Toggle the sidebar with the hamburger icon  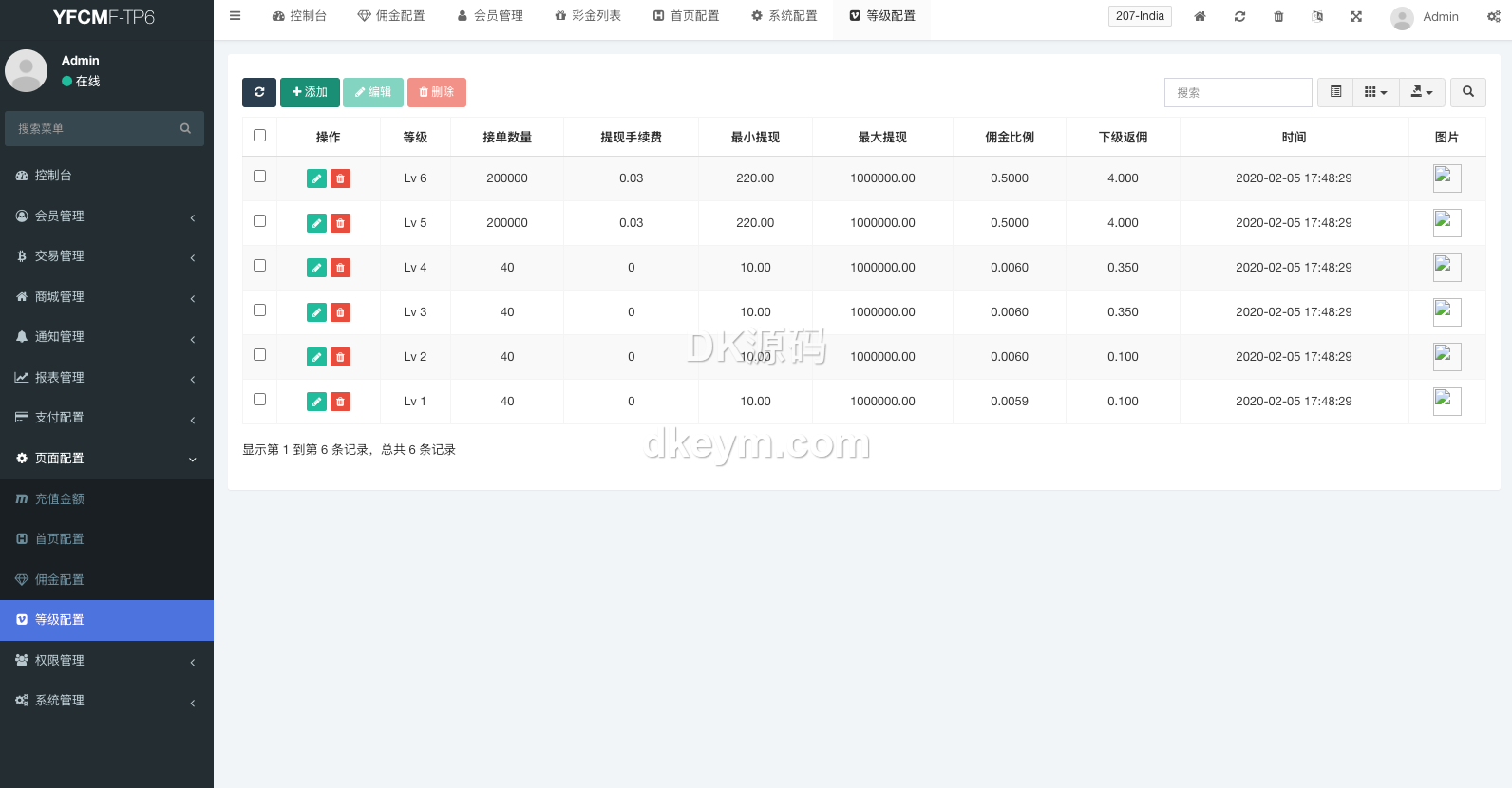tap(236, 16)
